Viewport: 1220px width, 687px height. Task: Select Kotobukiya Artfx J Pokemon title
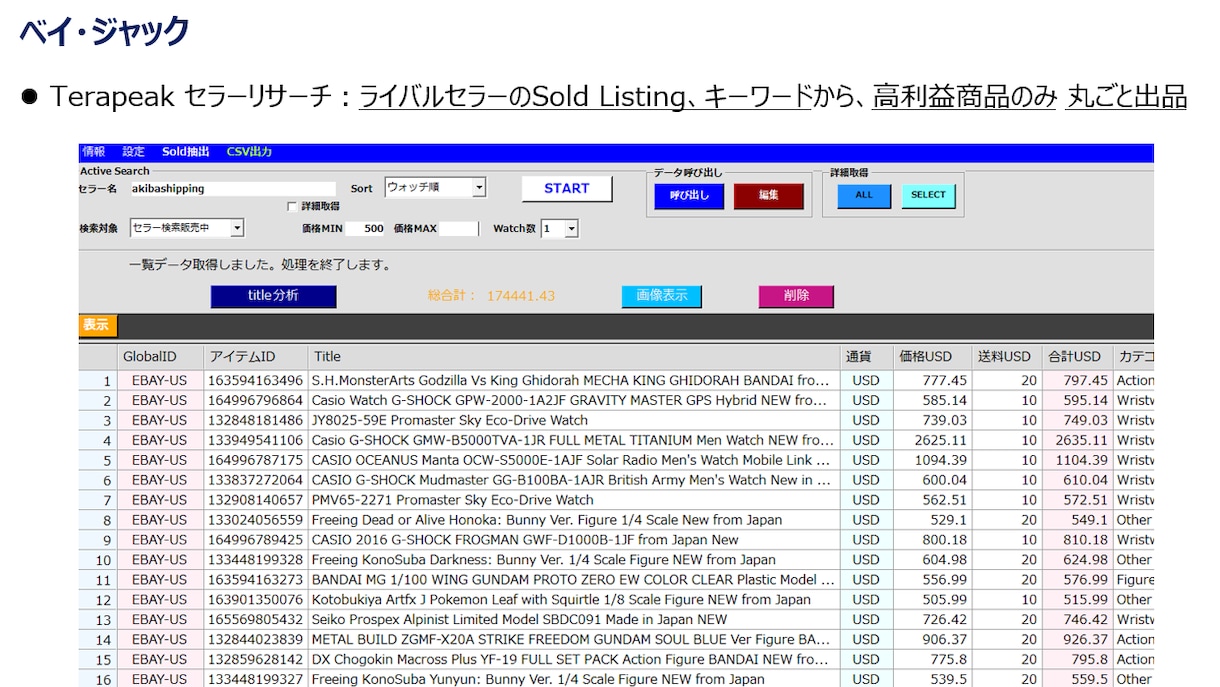pyautogui.click(x=574, y=600)
